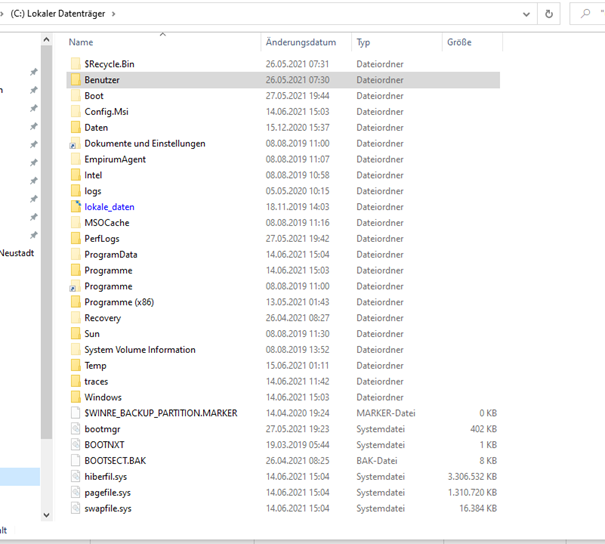Click the navigation pane scrollbar thumb
Screen dimensions: 605x544
(46, 242)
